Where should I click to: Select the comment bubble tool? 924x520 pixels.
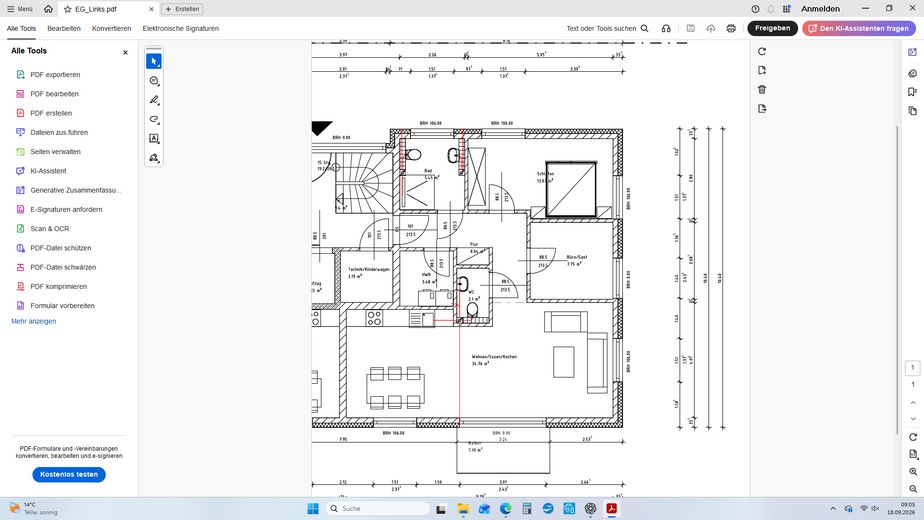coord(154,81)
